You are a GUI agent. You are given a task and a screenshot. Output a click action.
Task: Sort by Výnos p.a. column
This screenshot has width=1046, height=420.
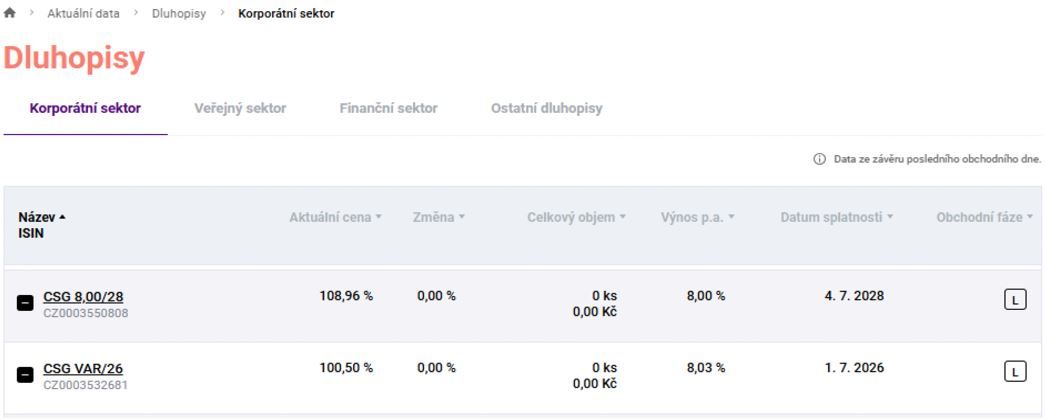[x=697, y=217]
